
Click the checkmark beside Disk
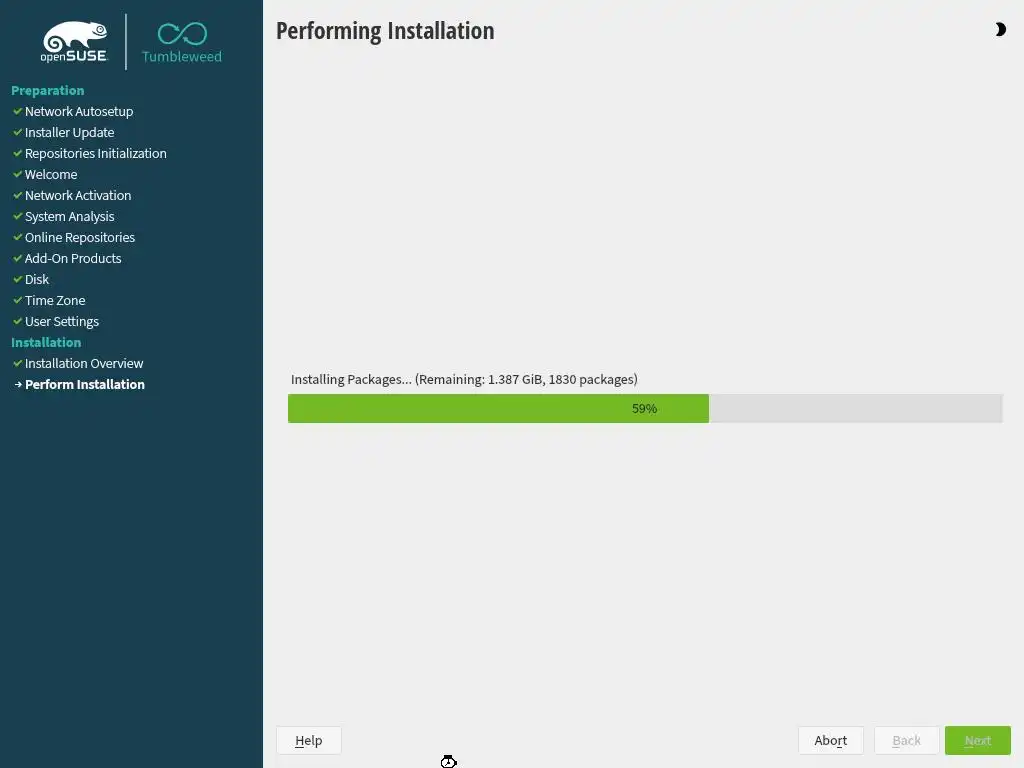tap(18, 280)
